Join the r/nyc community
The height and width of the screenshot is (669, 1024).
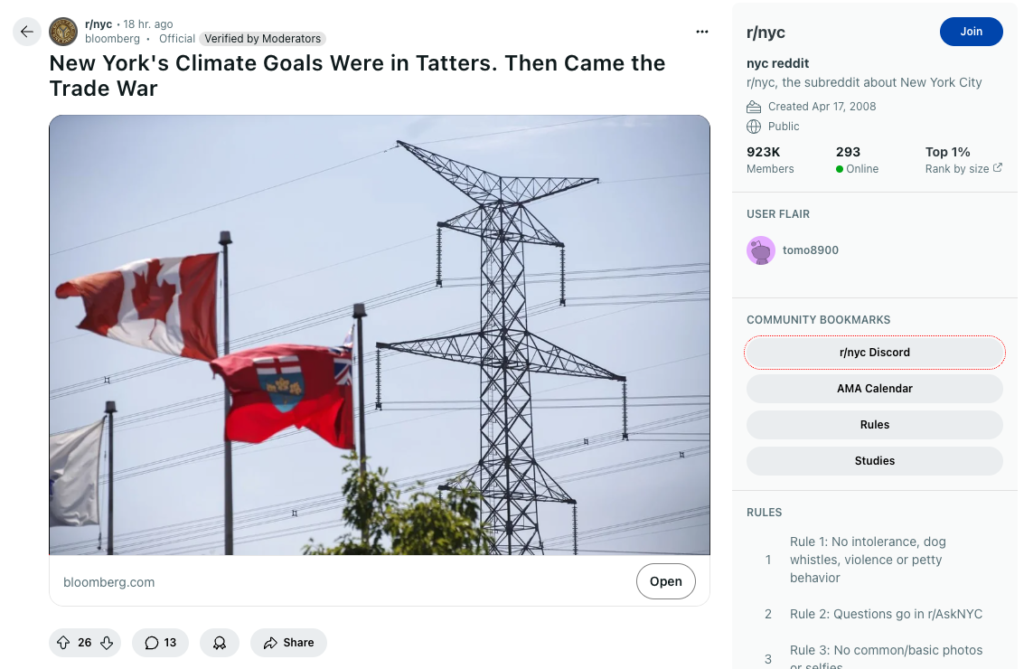click(971, 32)
